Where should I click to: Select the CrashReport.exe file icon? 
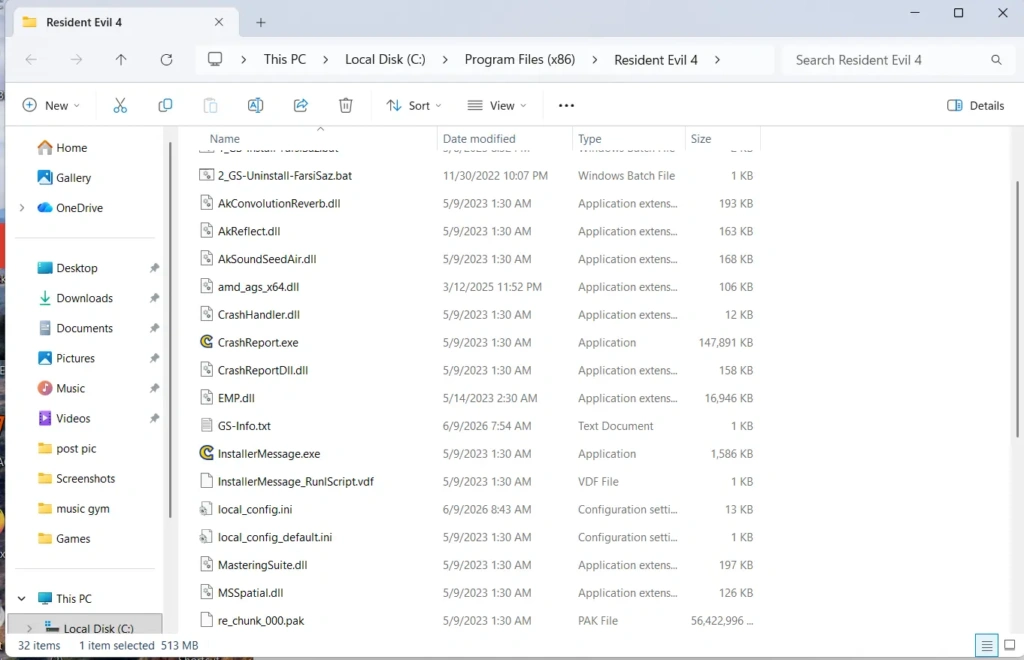(x=206, y=342)
